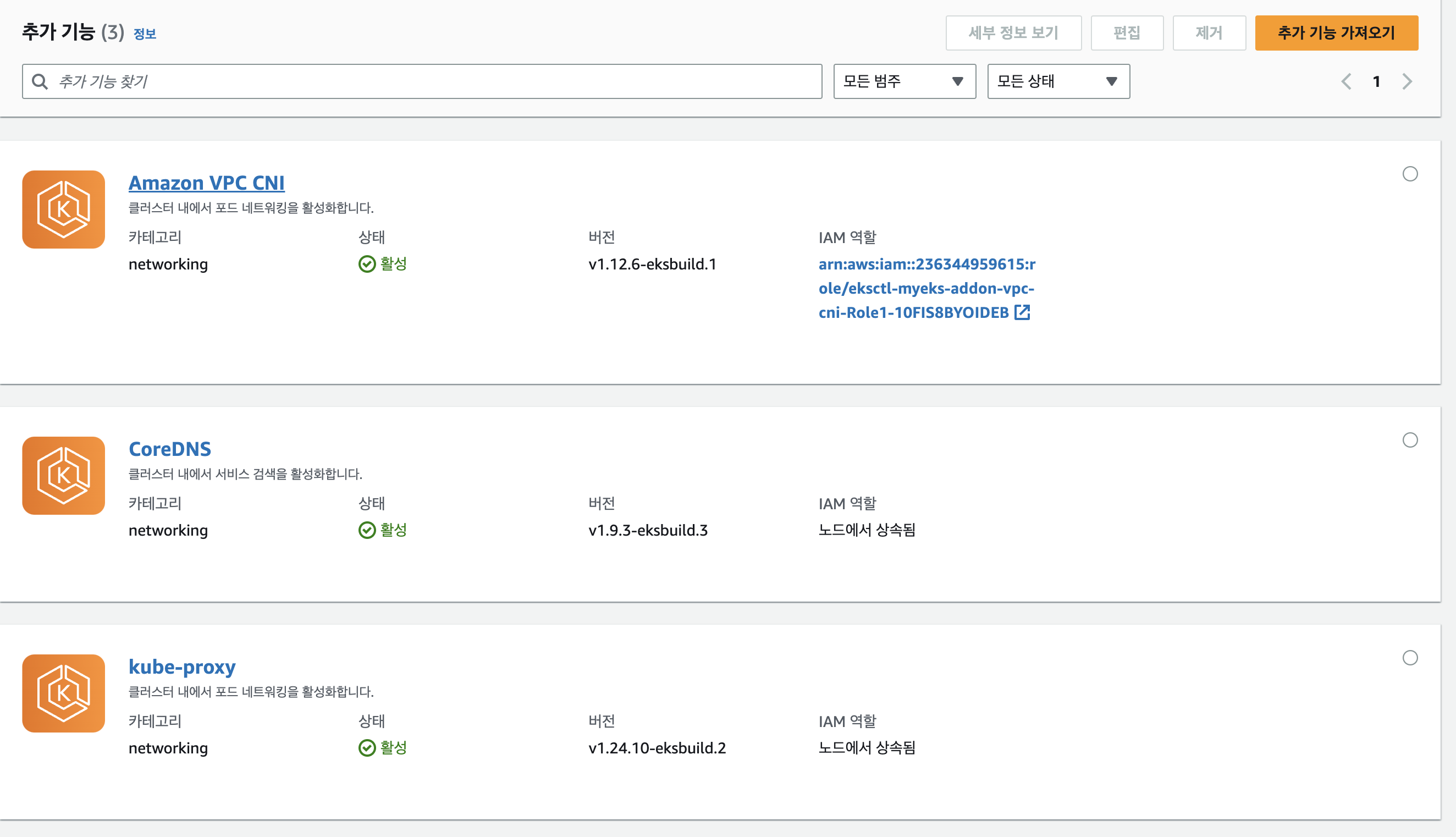Click the 추가 기능 가져오기 button

[x=1336, y=33]
